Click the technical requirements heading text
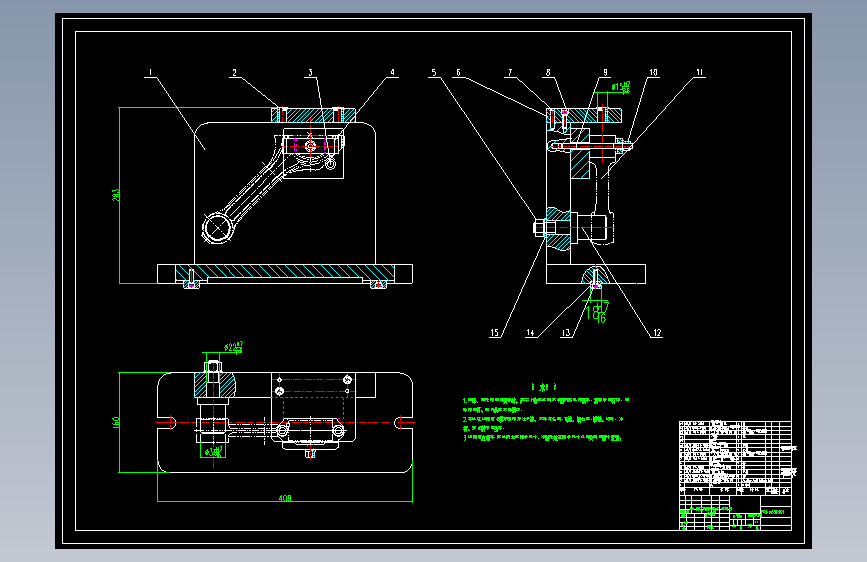The width and height of the screenshot is (867, 562). 544,387
